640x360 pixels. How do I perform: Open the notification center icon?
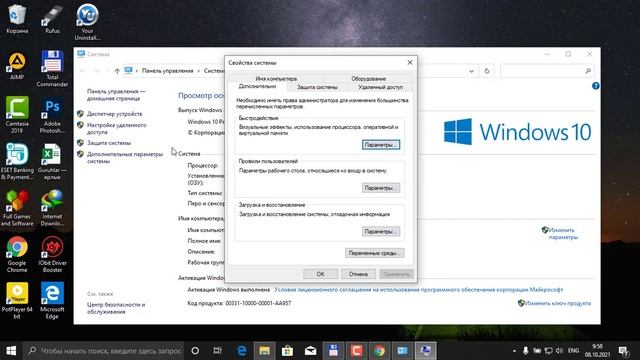[623, 351]
